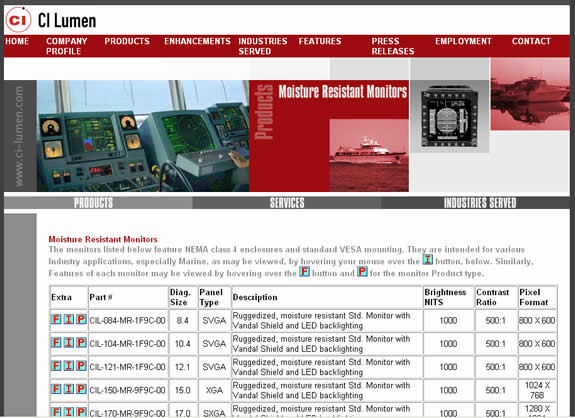Click the red Moisture Resistant Monitors heading

click(103, 239)
